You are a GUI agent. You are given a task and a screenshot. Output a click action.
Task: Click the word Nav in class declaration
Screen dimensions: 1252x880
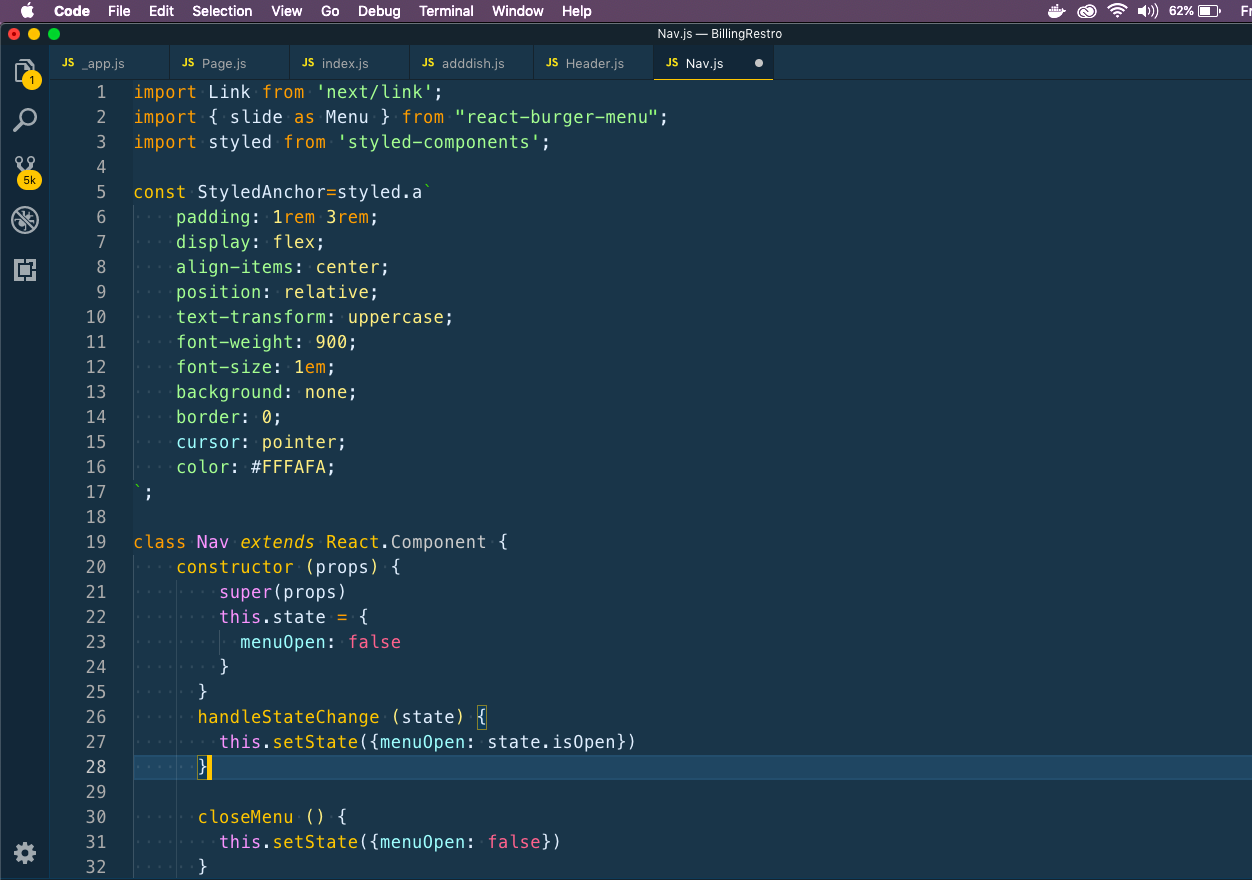[213, 542]
